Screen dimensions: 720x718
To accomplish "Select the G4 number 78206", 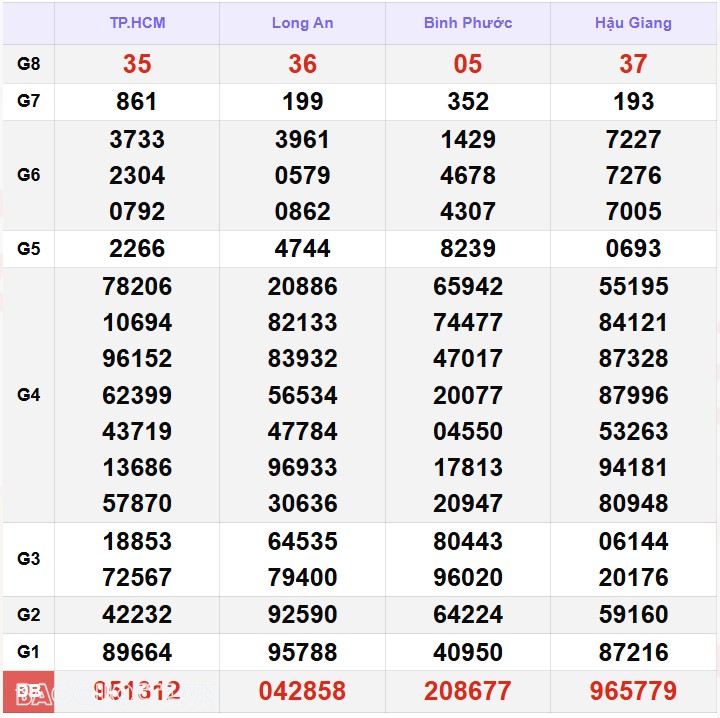I will tap(137, 287).
